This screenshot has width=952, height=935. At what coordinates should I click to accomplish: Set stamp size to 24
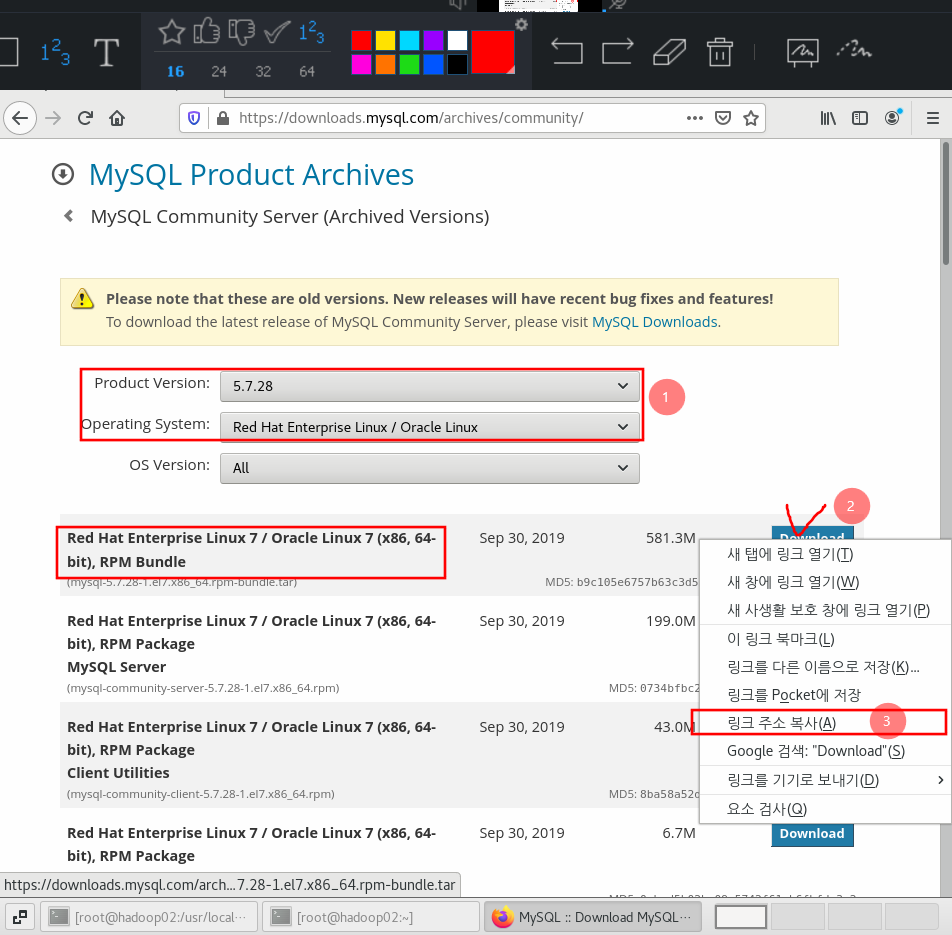pos(219,72)
